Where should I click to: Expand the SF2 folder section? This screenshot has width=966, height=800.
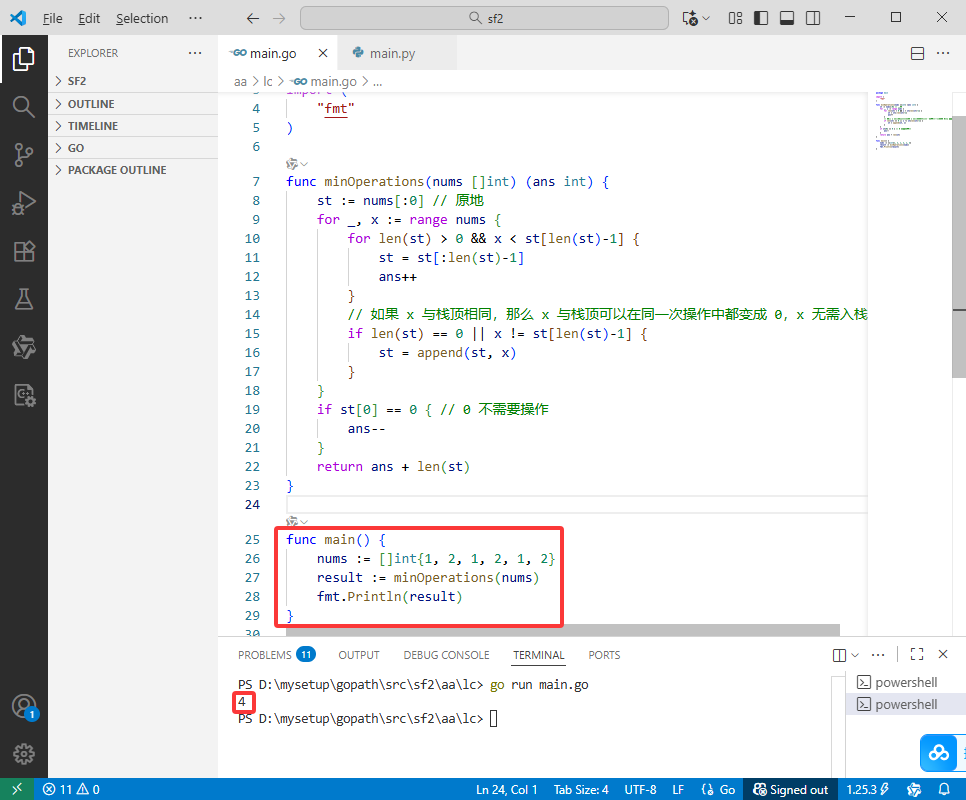pos(133,81)
